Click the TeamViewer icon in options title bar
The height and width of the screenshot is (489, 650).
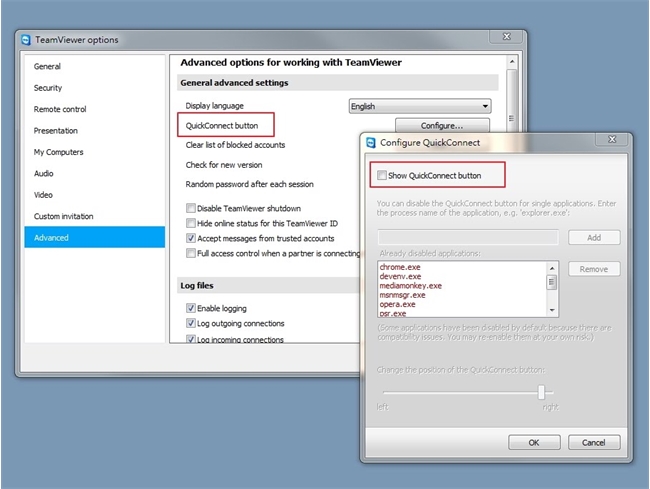(26, 40)
